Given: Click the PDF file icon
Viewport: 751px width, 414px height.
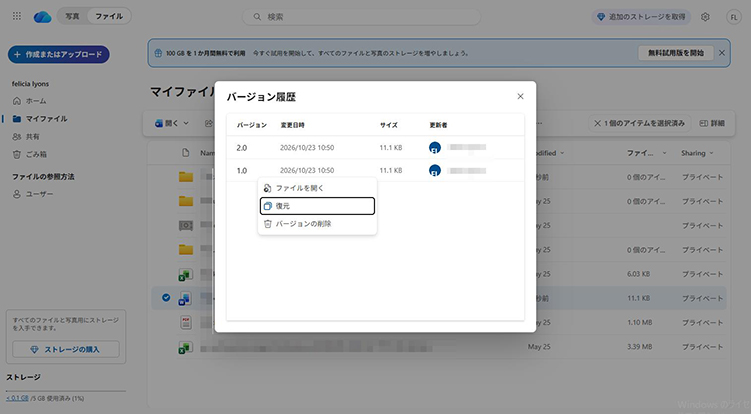Looking at the screenshot, I should click(x=186, y=322).
